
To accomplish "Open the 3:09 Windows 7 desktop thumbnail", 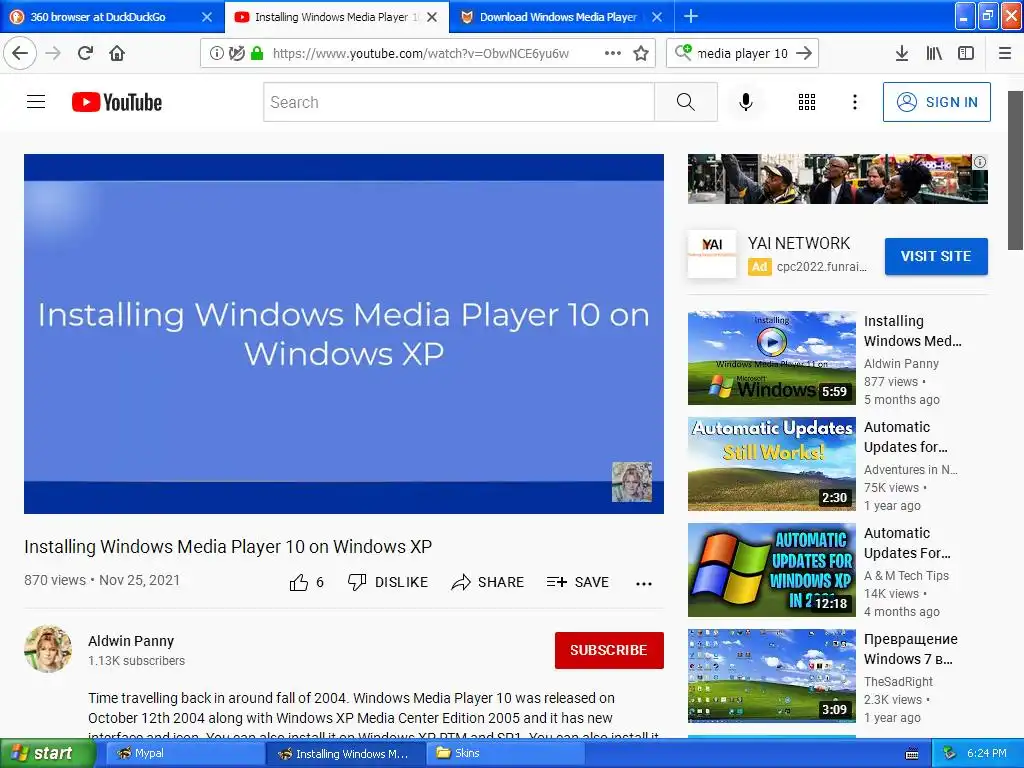I will [771, 676].
